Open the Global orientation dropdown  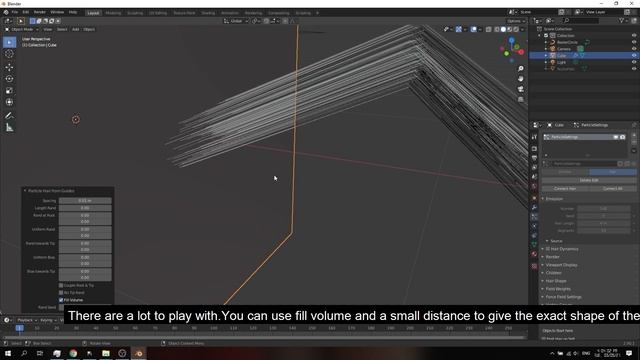(236, 21)
